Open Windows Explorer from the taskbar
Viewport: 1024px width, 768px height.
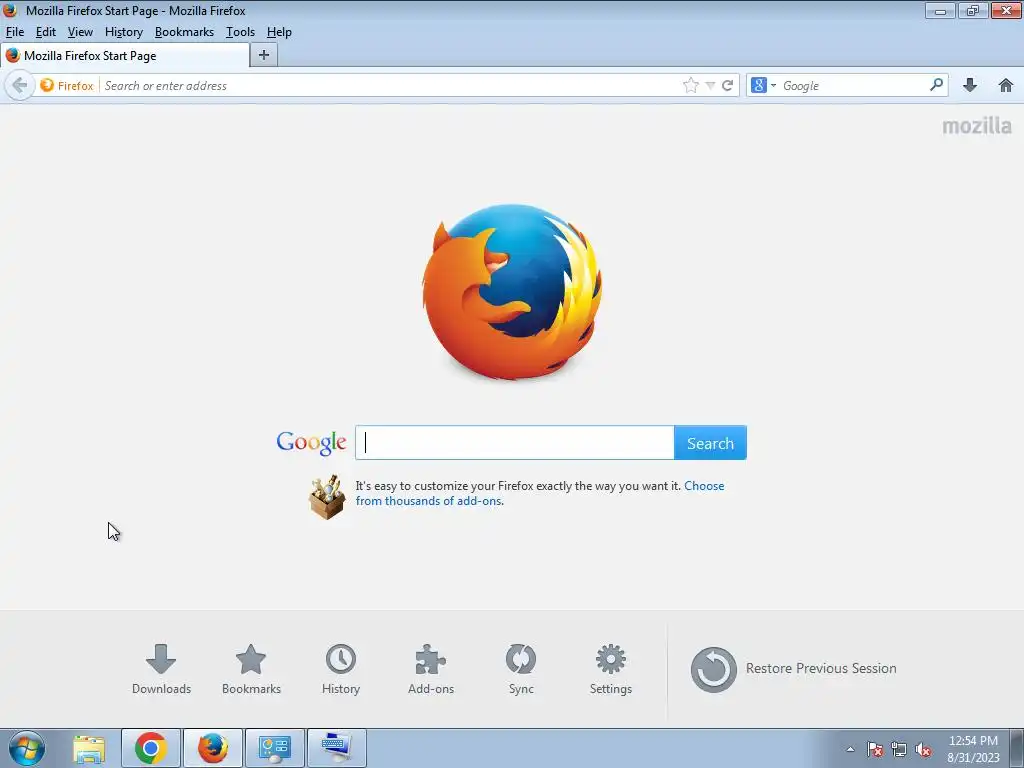coord(89,748)
